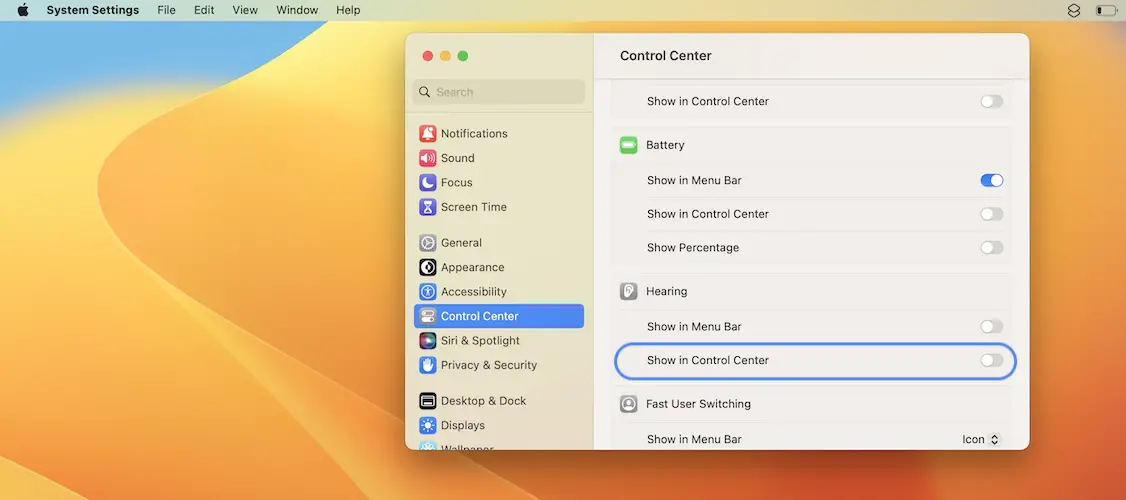
Task: Open Privacy & Security hand icon
Action: (x=428, y=365)
